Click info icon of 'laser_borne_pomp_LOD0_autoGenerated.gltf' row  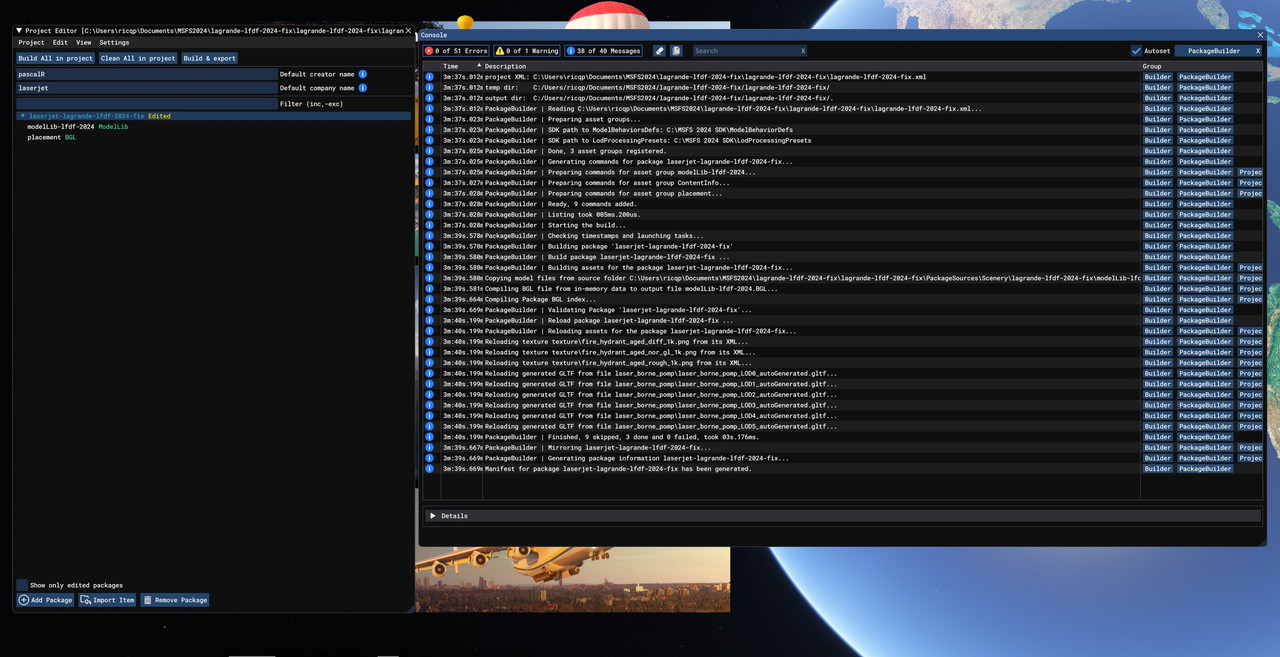point(430,373)
